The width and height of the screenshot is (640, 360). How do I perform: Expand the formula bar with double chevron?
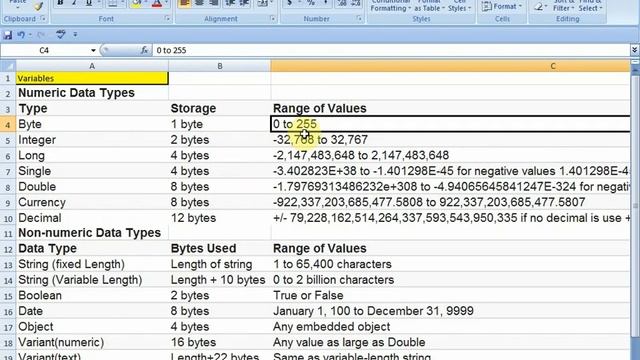tap(634, 50)
